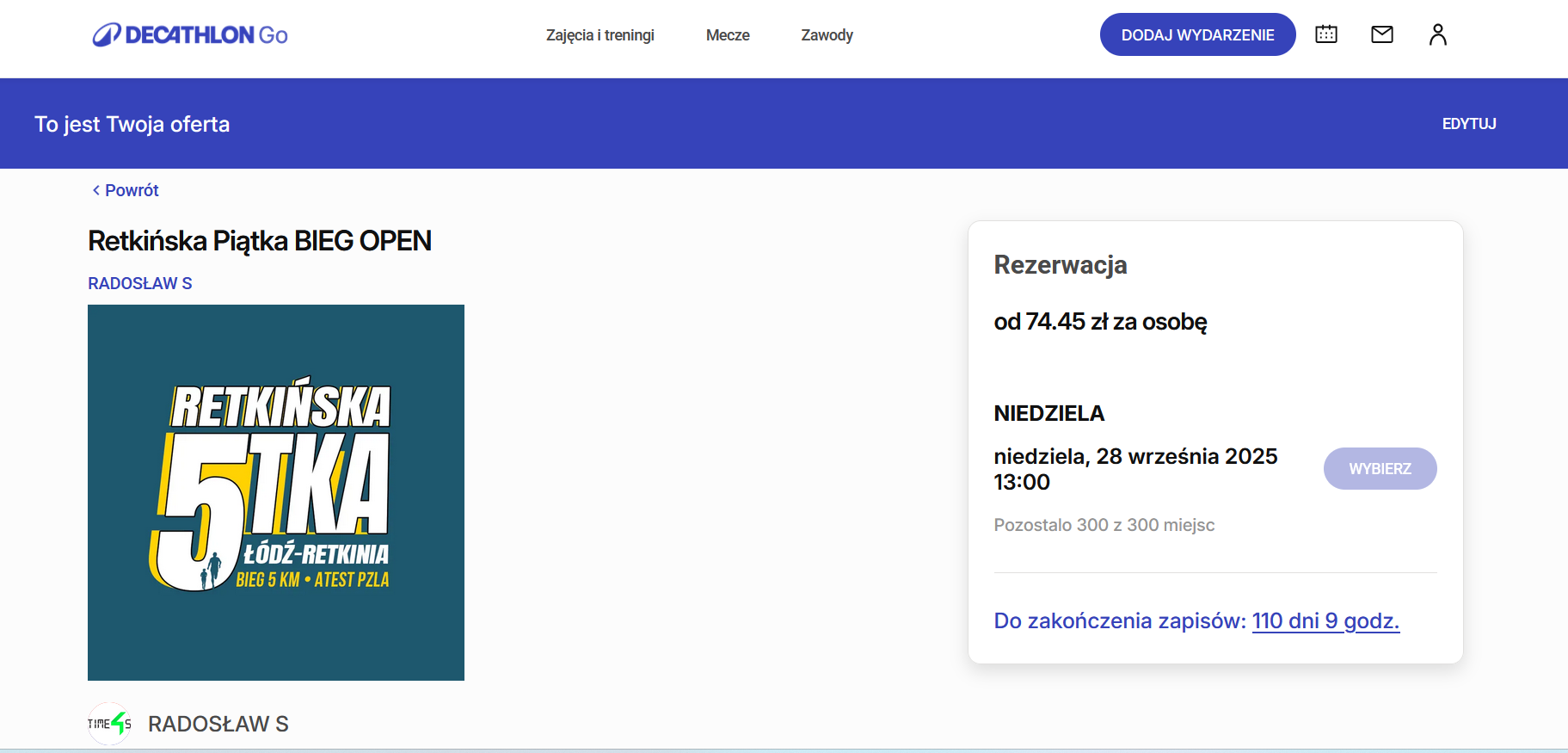The image size is (1568, 753).
Task: Open the messages envelope icon
Action: tap(1382, 34)
